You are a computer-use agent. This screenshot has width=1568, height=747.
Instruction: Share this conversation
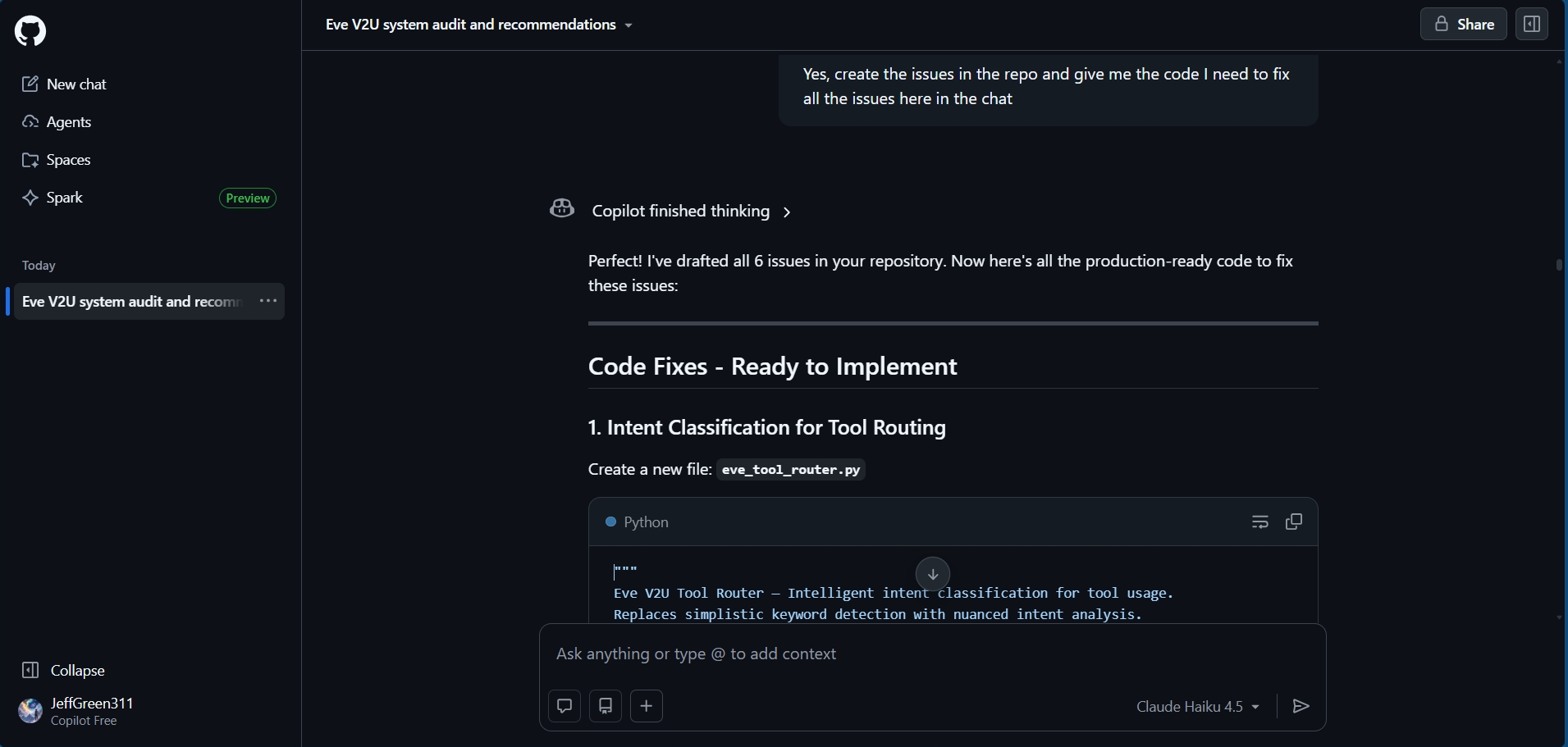click(1464, 25)
